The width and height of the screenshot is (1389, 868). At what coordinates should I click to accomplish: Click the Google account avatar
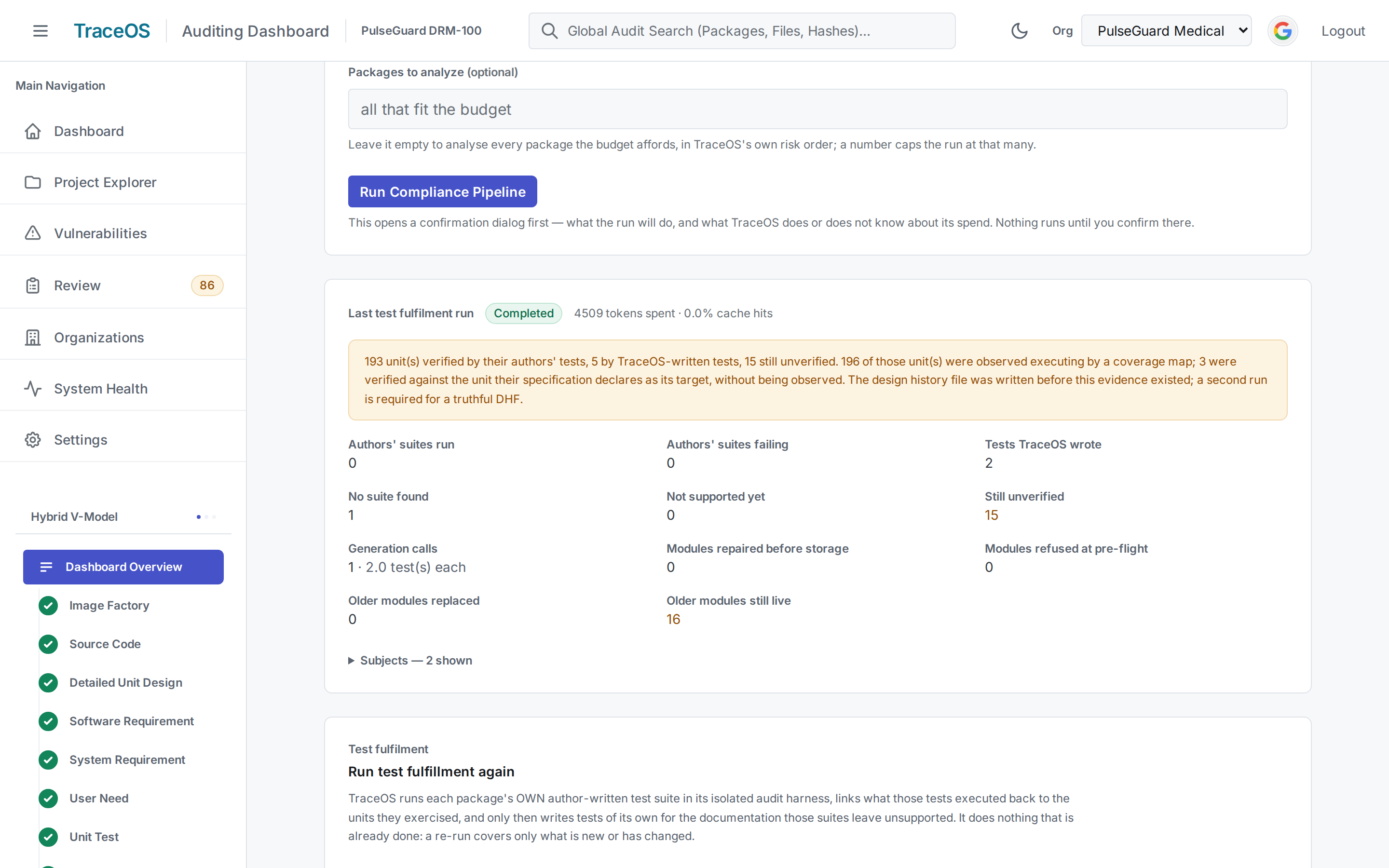pos(1282,31)
